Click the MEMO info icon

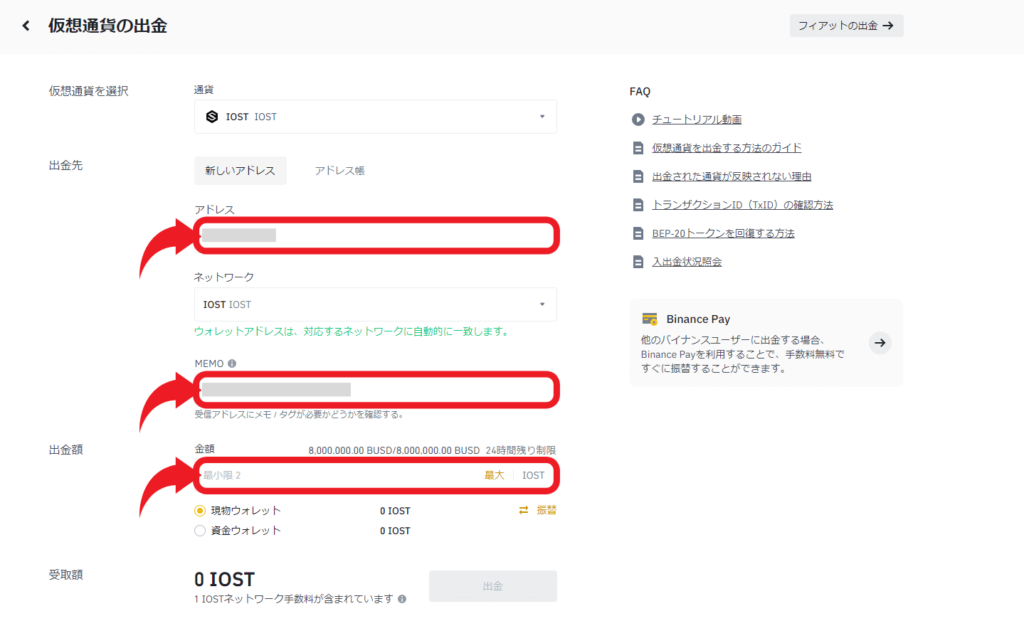pyautogui.click(x=232, y=364)
